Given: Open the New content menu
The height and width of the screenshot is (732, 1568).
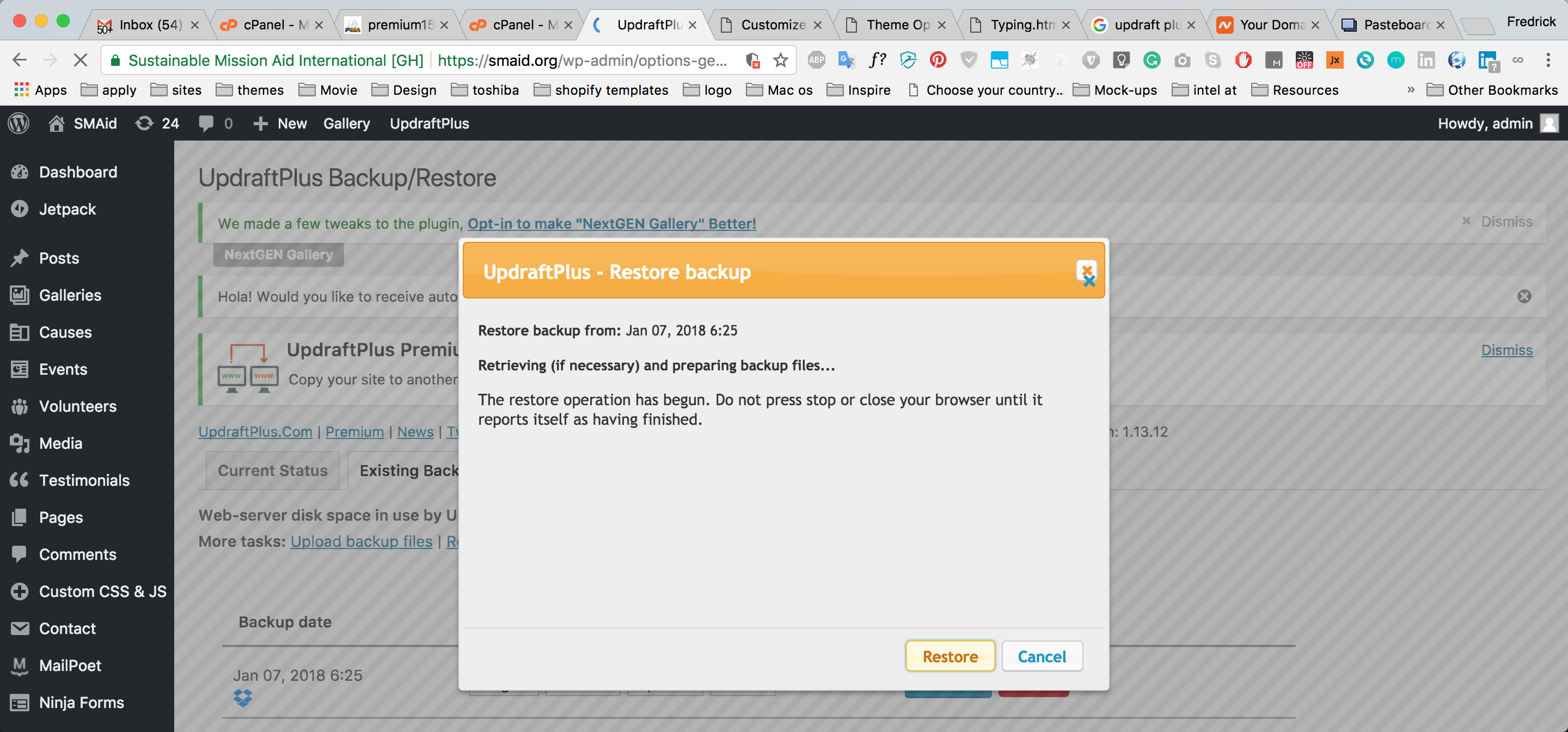Looking at the screenshot, I should 279,123.
